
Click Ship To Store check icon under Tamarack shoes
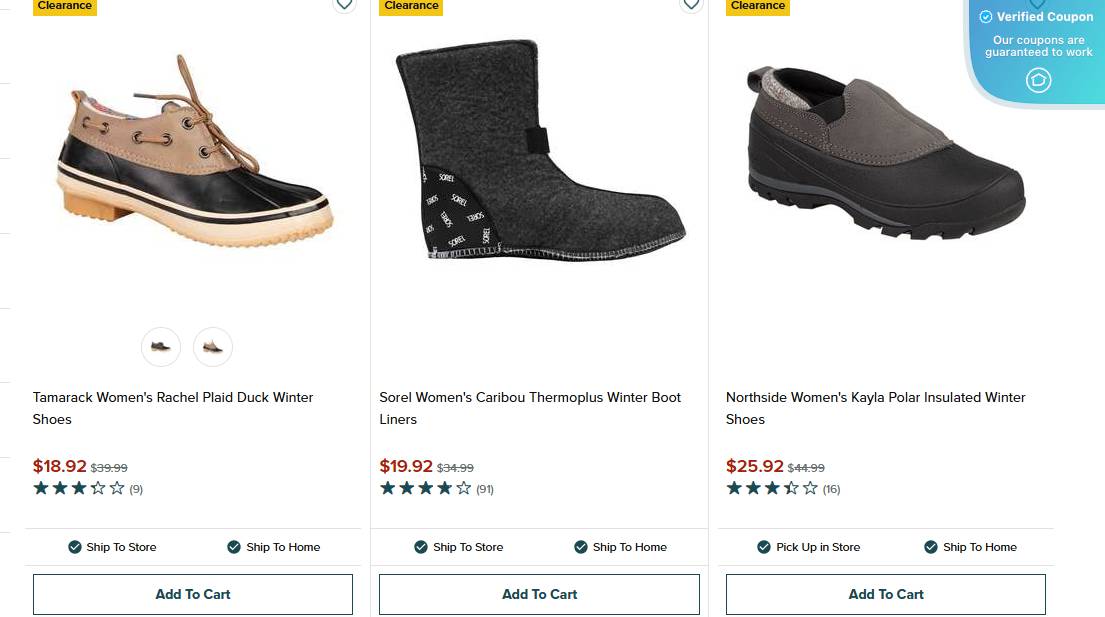click(74, 547)
